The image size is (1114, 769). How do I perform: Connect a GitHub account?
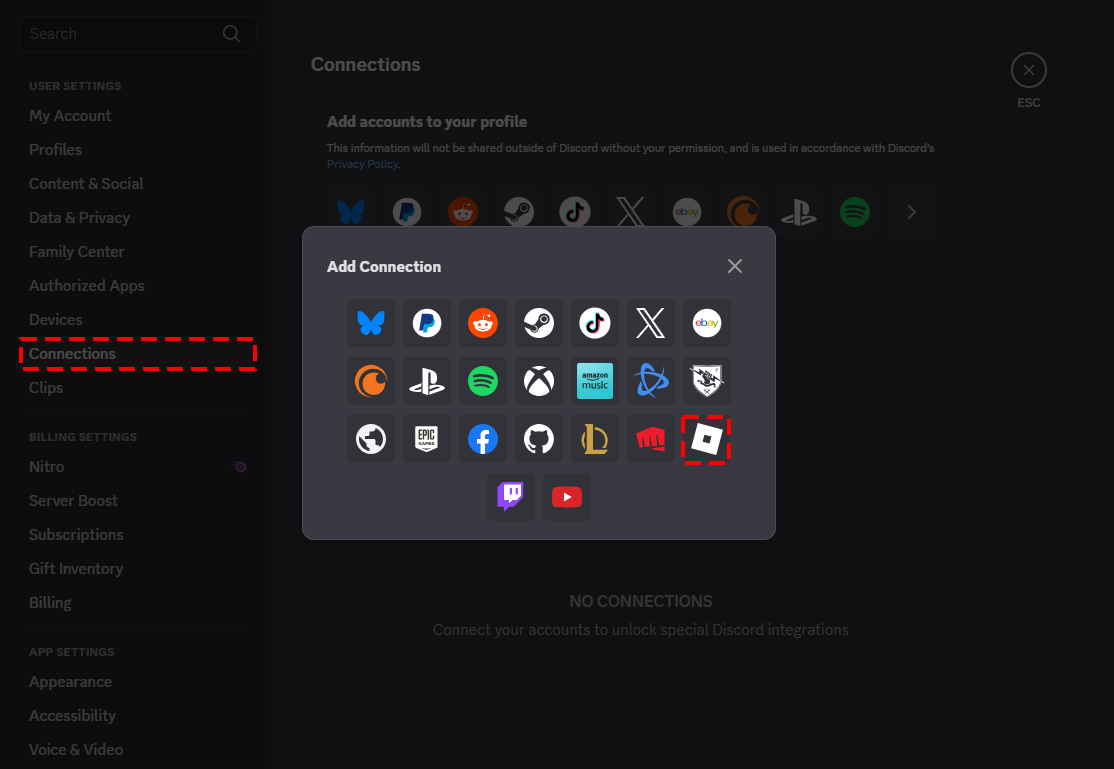[x=539, y=439]
